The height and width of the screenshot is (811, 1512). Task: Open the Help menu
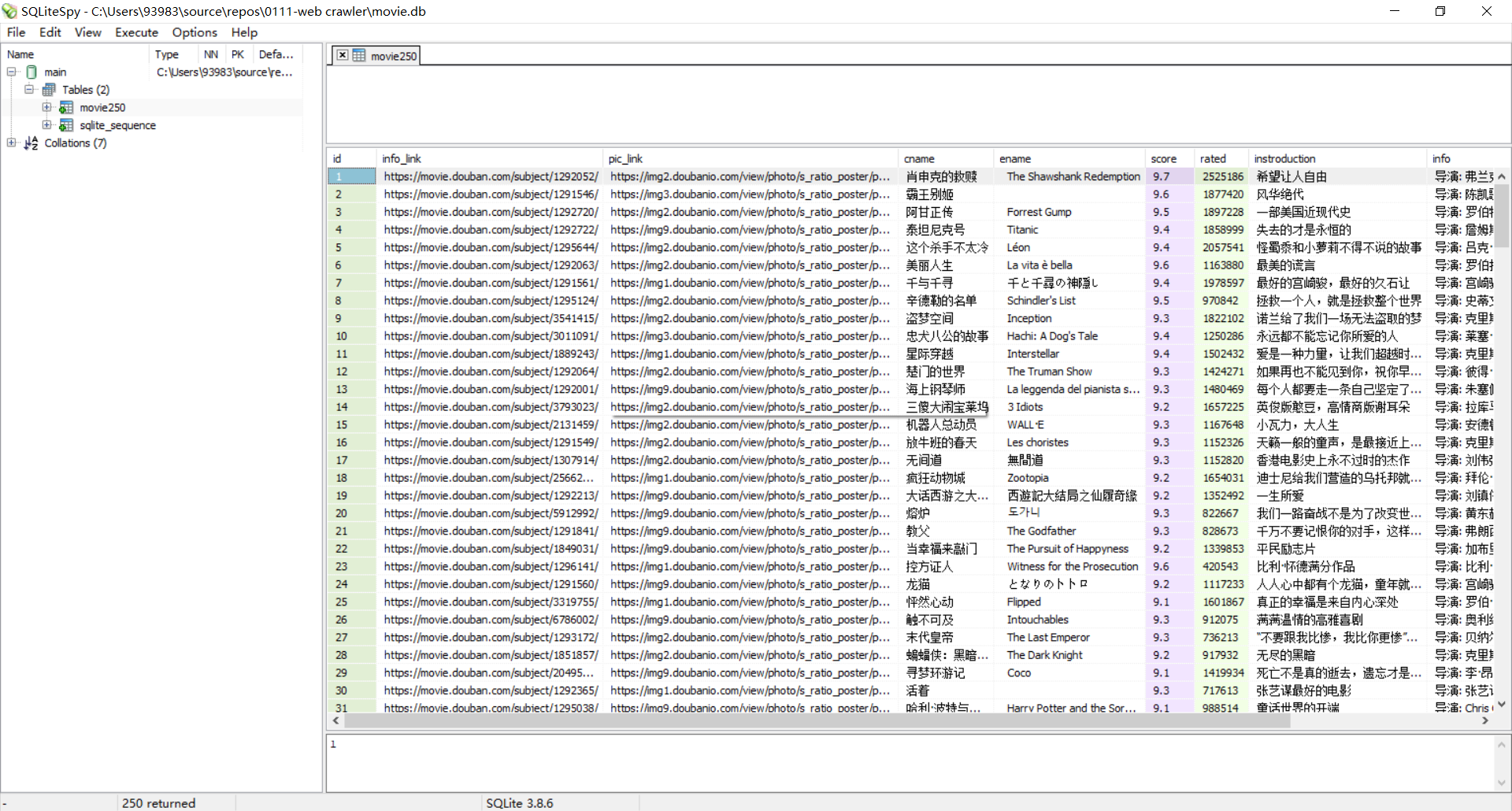[x=244, y=32]
